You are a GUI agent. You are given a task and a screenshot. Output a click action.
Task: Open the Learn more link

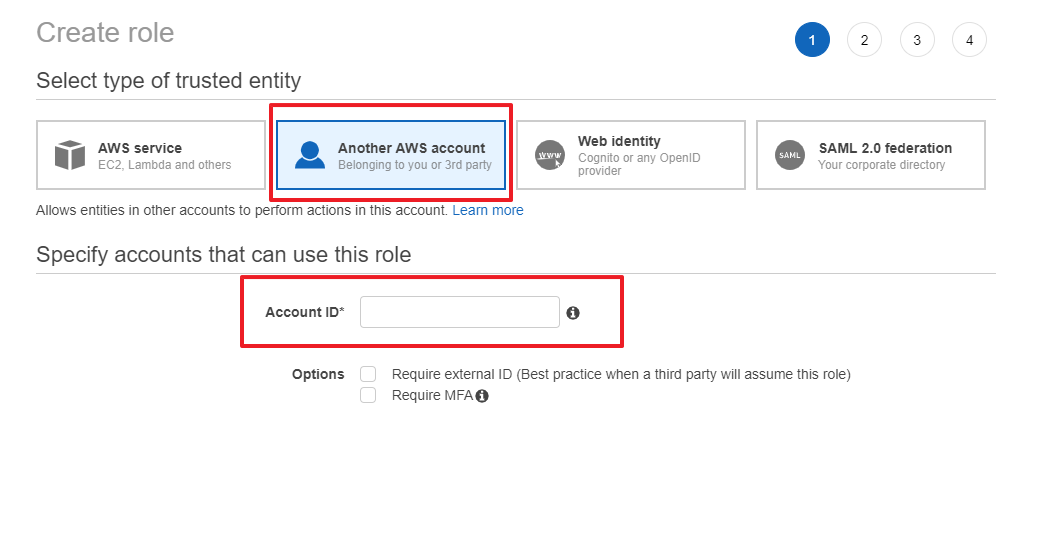[487, 210]
